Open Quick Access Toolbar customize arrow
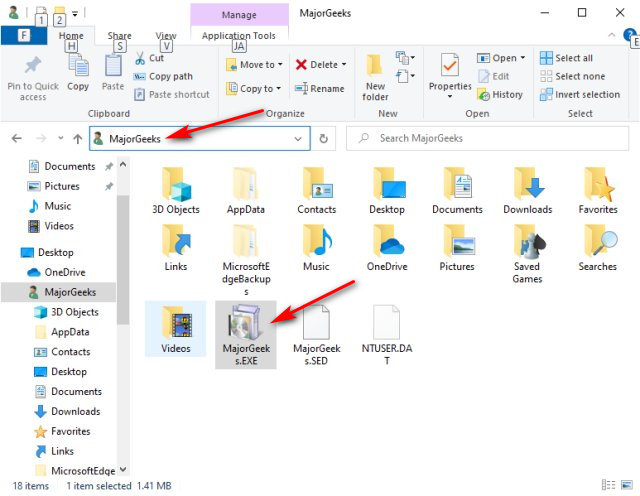The image size is (640, 496). click(x=75, y=14)
